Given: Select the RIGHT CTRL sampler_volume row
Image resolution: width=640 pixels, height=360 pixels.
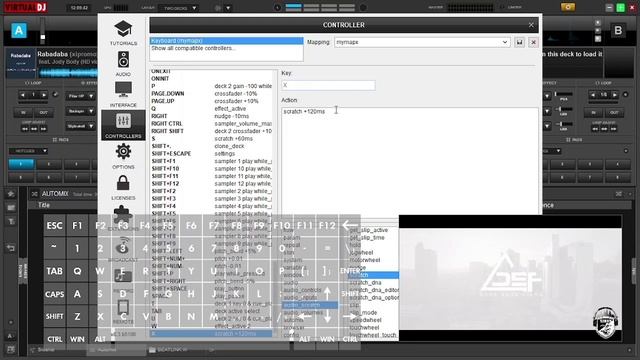Looking at the screenshot, I should (x=211, y=124).
